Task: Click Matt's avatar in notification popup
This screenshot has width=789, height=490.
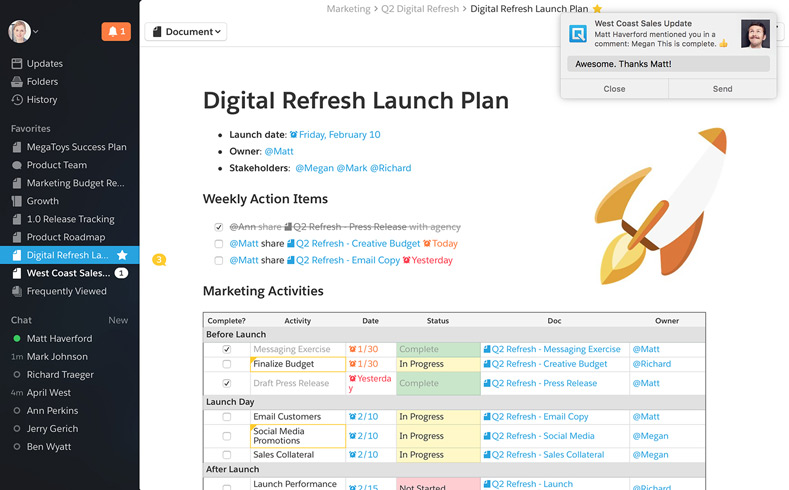Action: [755, 35]
